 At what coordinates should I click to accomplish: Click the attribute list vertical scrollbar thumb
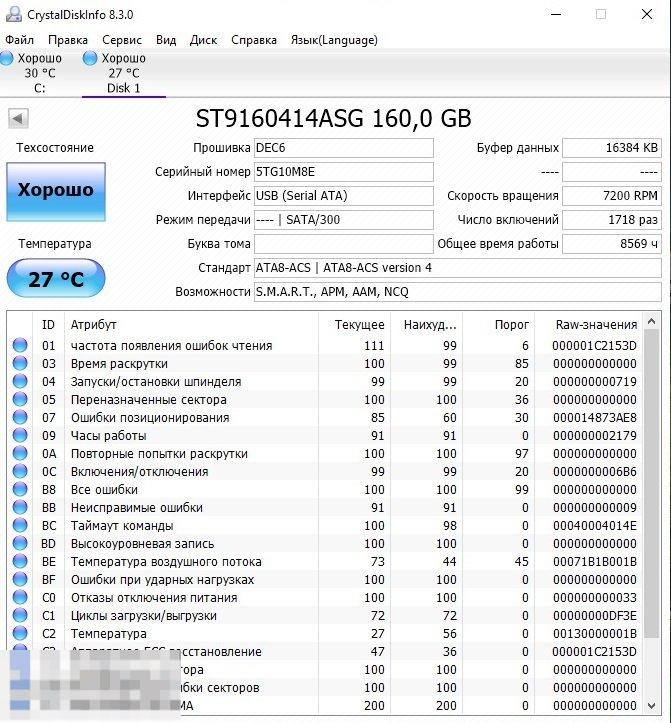652,484
